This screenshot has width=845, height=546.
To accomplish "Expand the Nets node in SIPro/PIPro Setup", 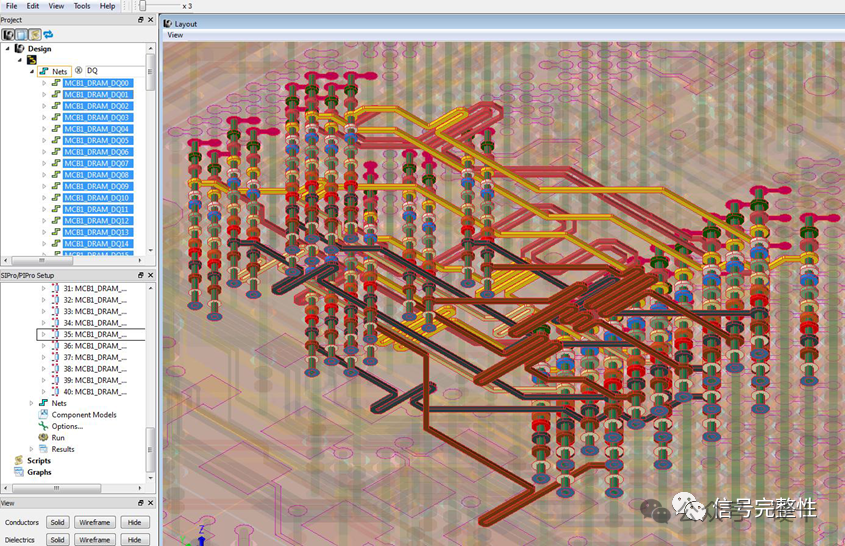I will [31, 403].
